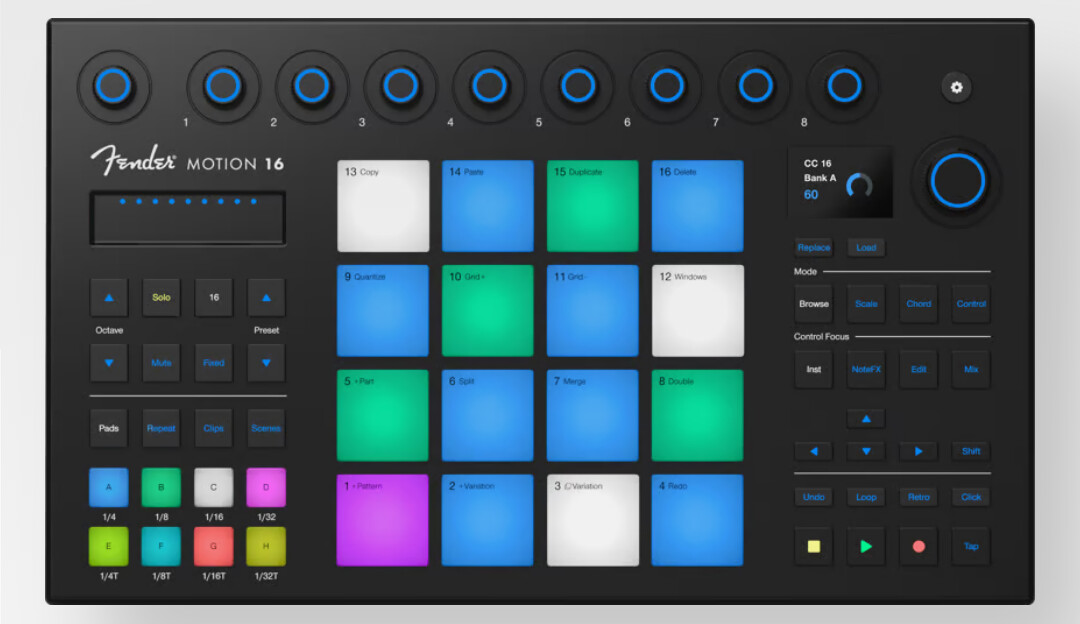Click the Preset down arrow
The height and width of the screenshot is (624, 1080).
click(266, 363)
